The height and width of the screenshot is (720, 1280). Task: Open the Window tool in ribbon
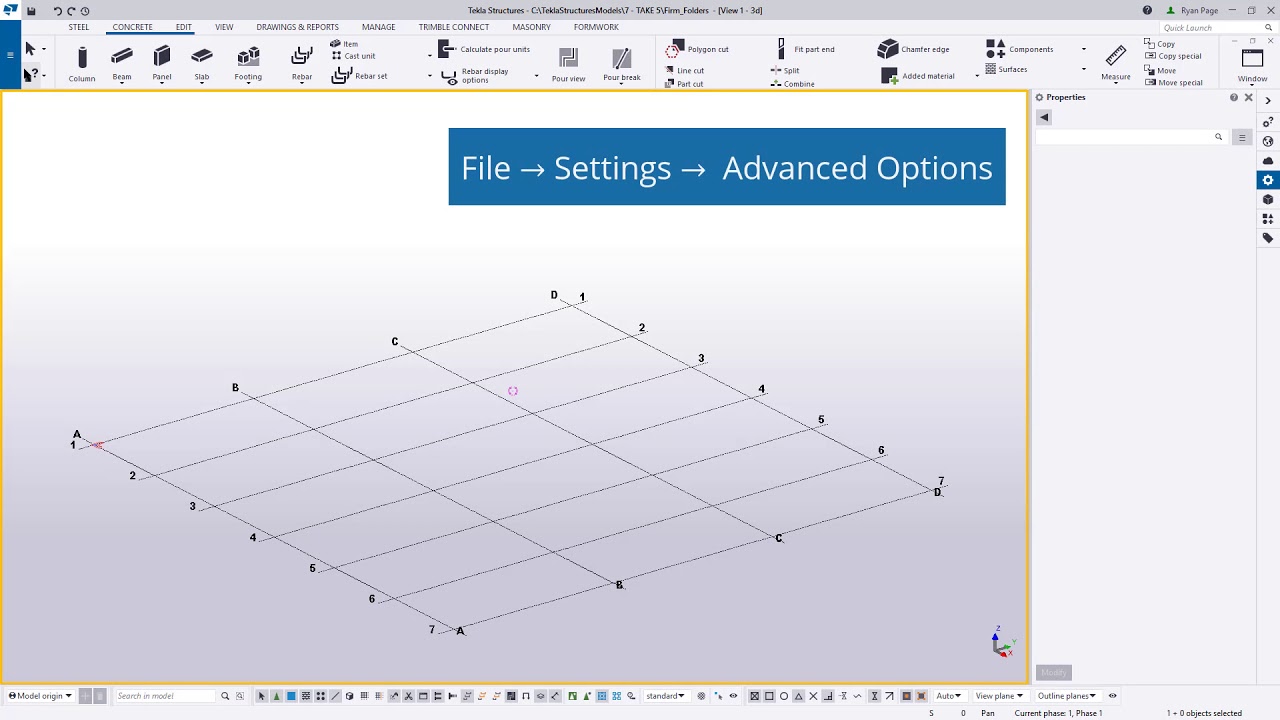(1252, 64)
